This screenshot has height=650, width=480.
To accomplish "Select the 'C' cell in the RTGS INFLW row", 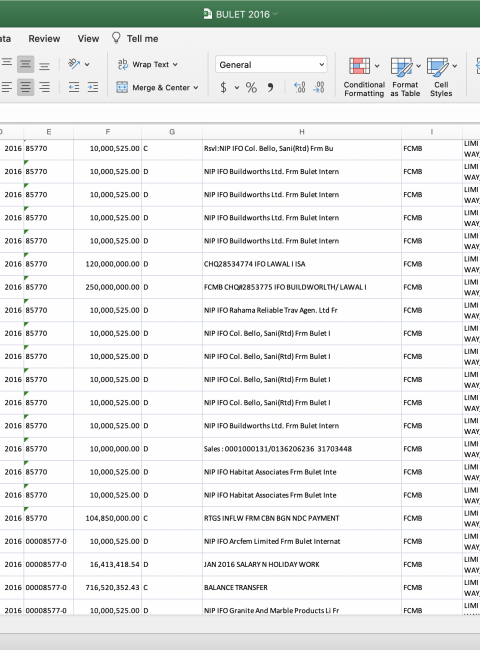I will pos(172,518).
